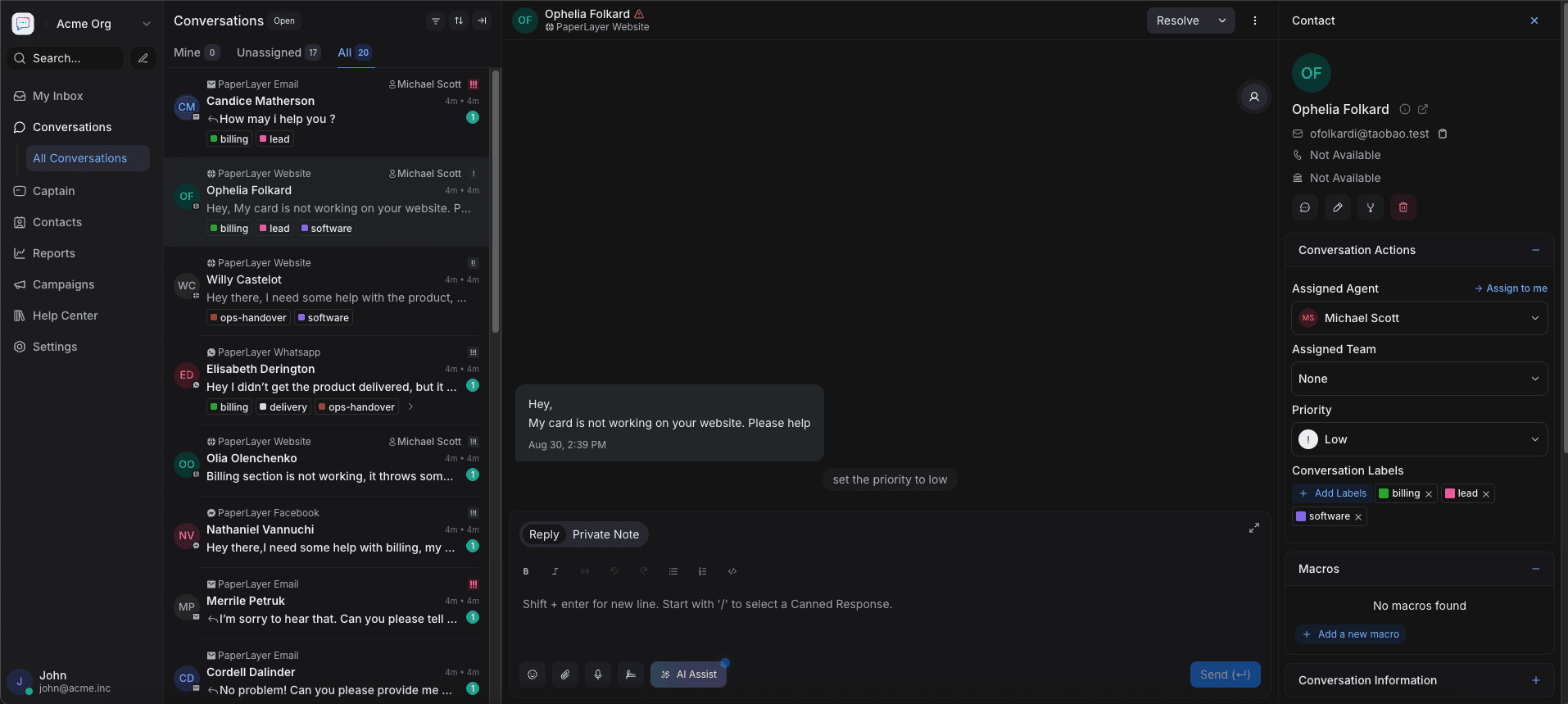Apply bold formatting in the reply editor
The width and height of the screenshot is (1568, 704).
tap(526, 571)
